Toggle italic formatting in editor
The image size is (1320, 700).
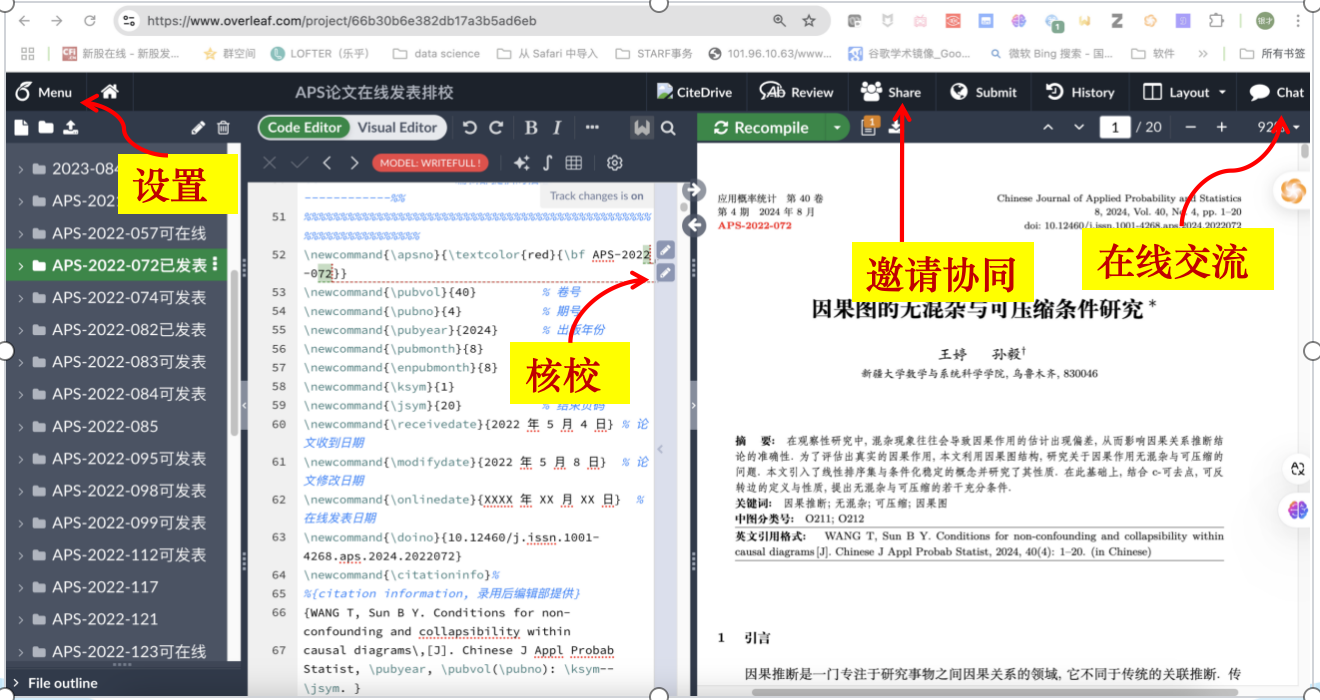tap(557, 128)
